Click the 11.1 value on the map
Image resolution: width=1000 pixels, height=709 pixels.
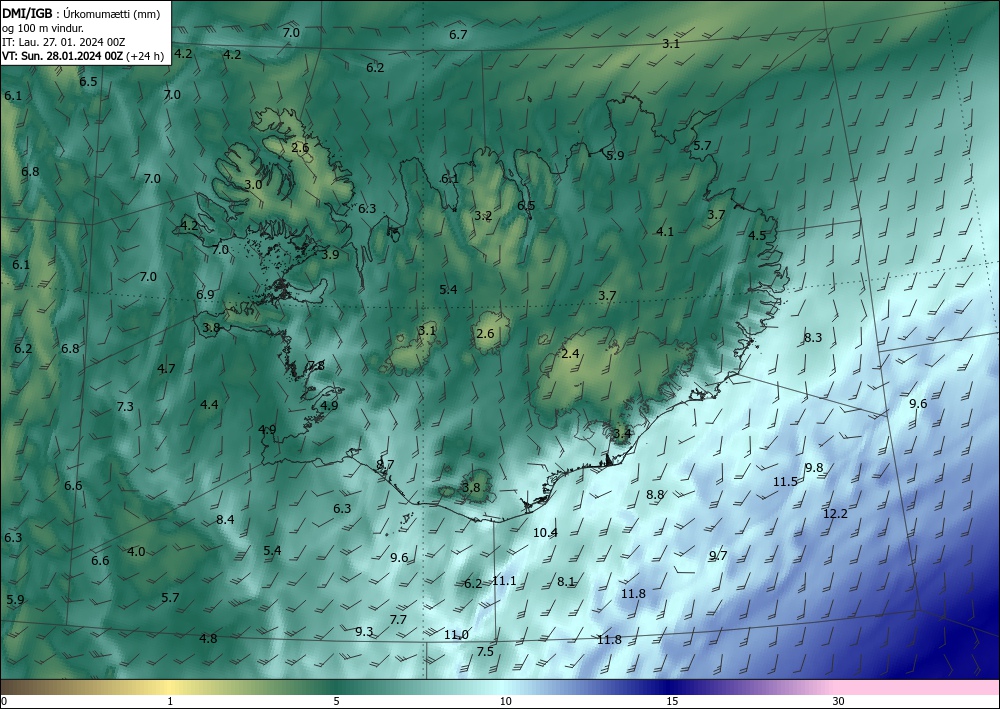pyautogui.click(x=504, y=581)
